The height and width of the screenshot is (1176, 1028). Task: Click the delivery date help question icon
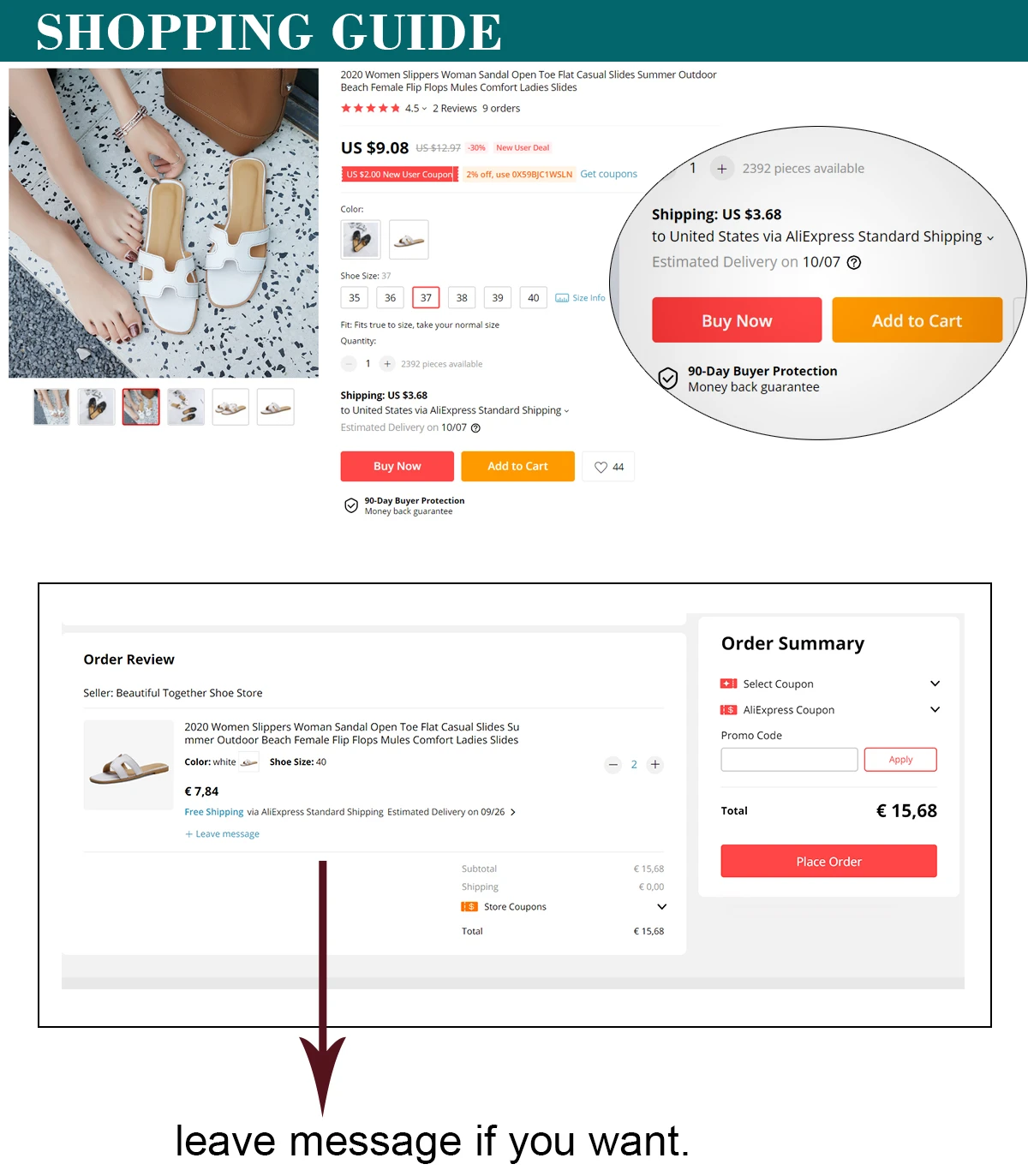click(x=475, y=427)
